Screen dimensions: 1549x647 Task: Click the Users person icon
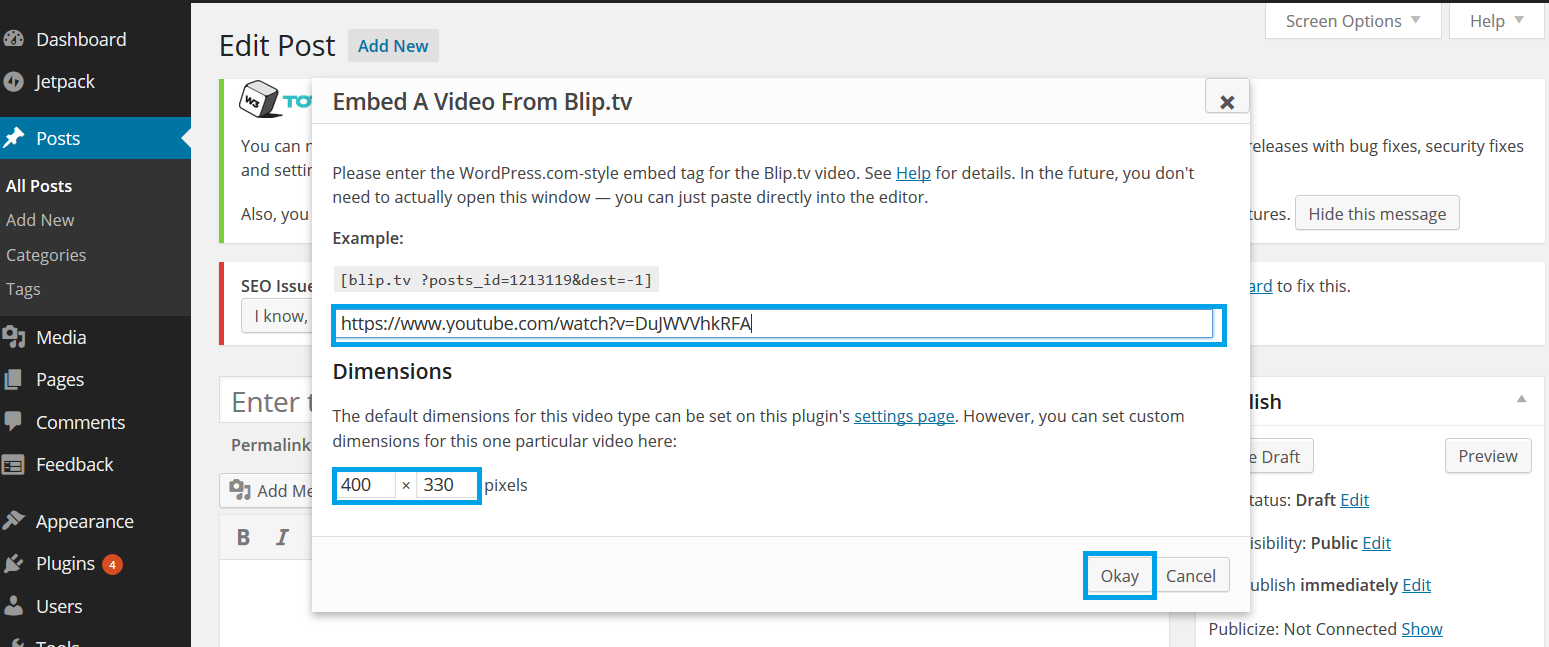tap(14, 606)
